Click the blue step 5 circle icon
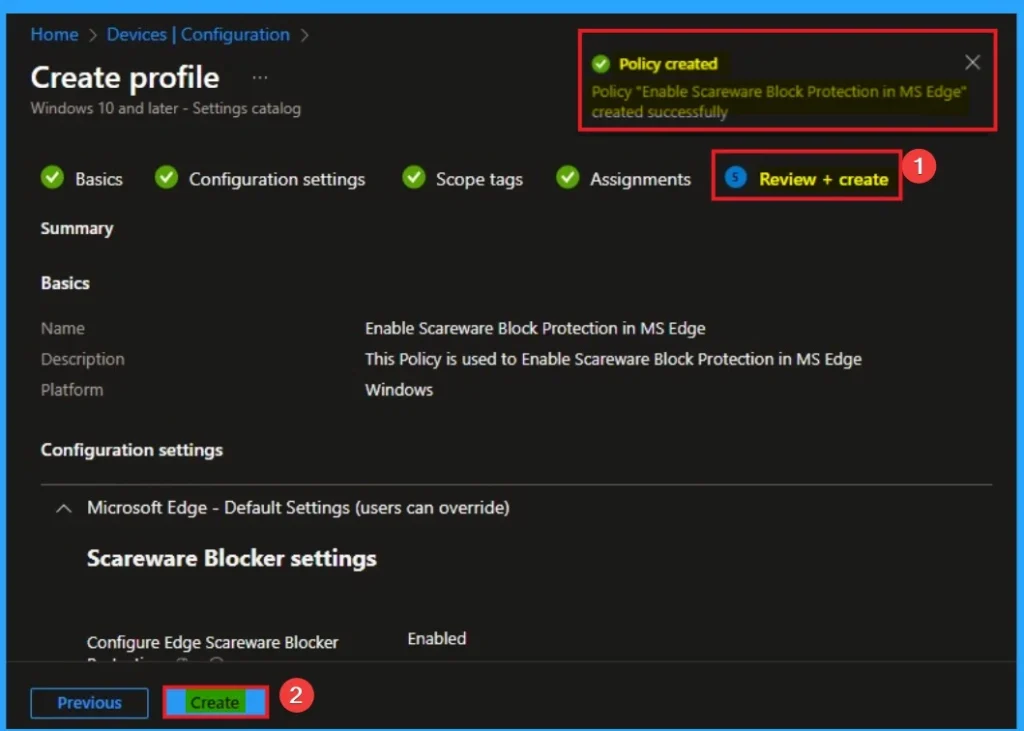 coord(735,177)
